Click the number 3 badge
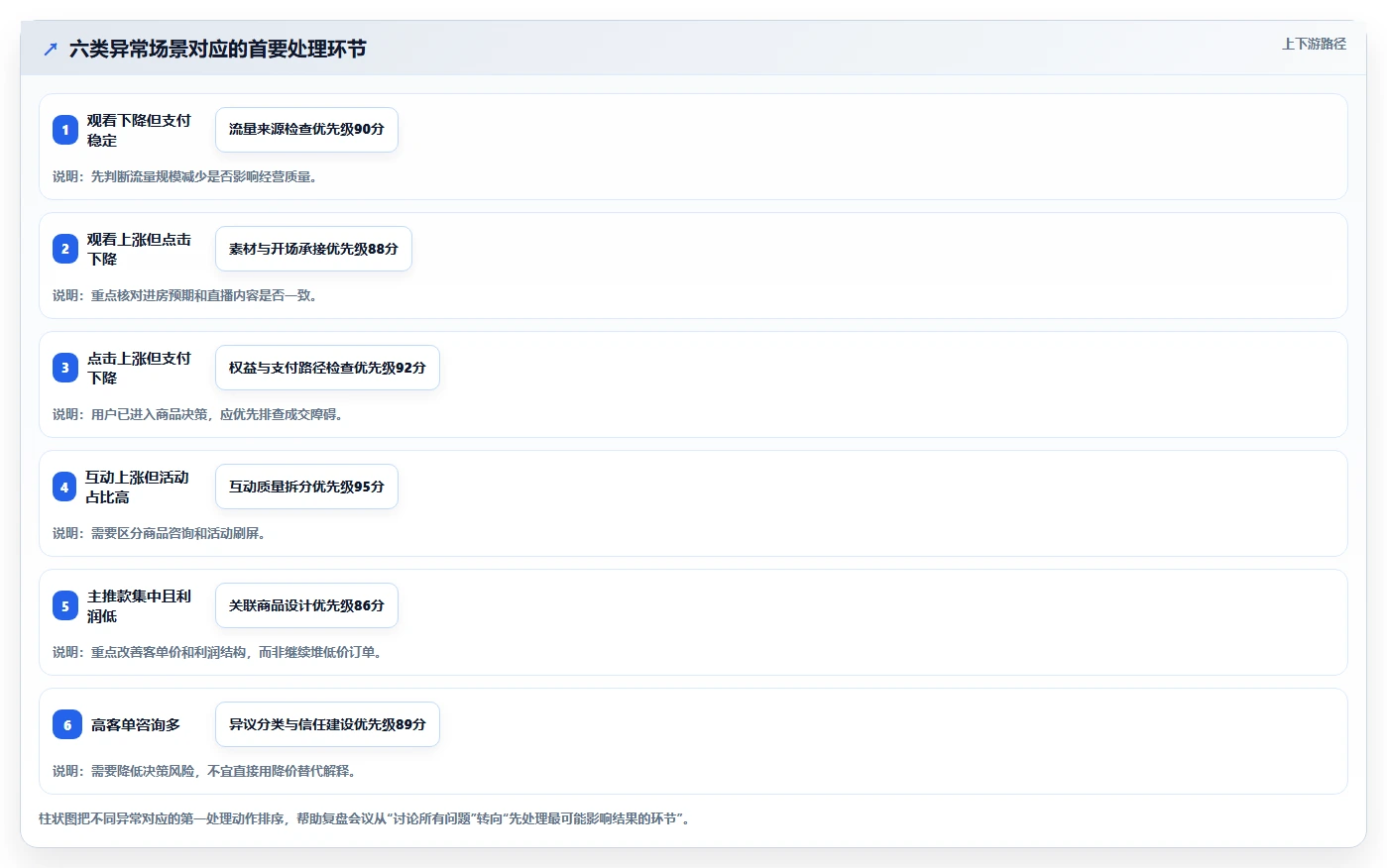The image size is (1387, 868). pyautogui.click(x=65, y=368)
